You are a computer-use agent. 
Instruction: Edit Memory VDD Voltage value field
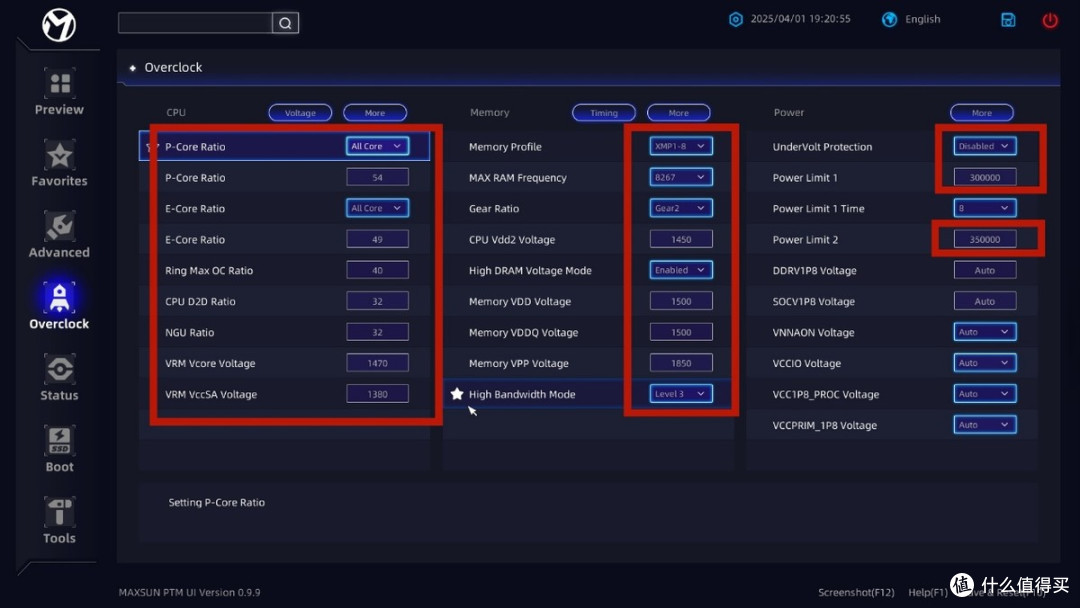(x=681, y=301)
